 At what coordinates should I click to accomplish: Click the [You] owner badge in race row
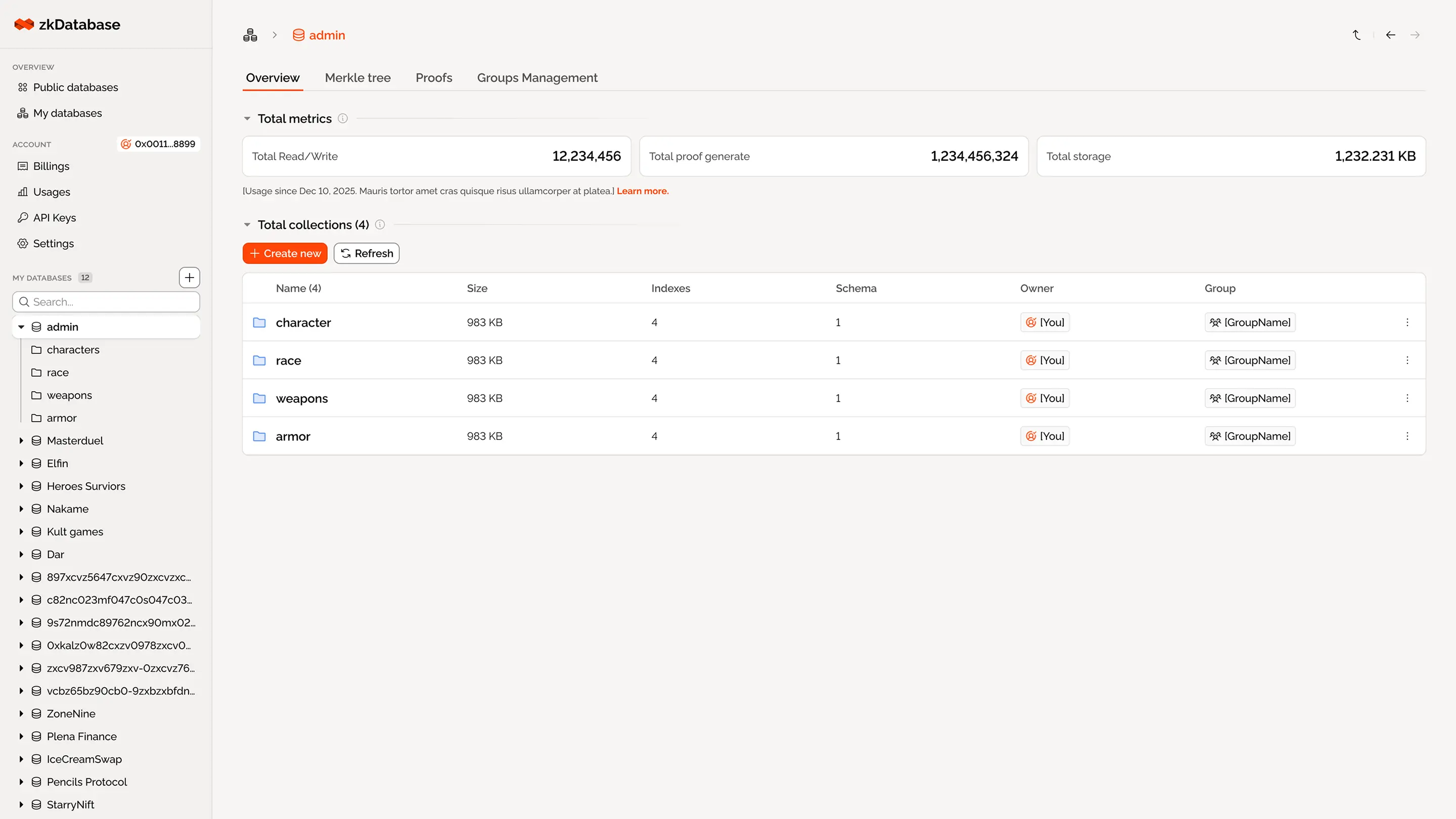(1045, 360)
